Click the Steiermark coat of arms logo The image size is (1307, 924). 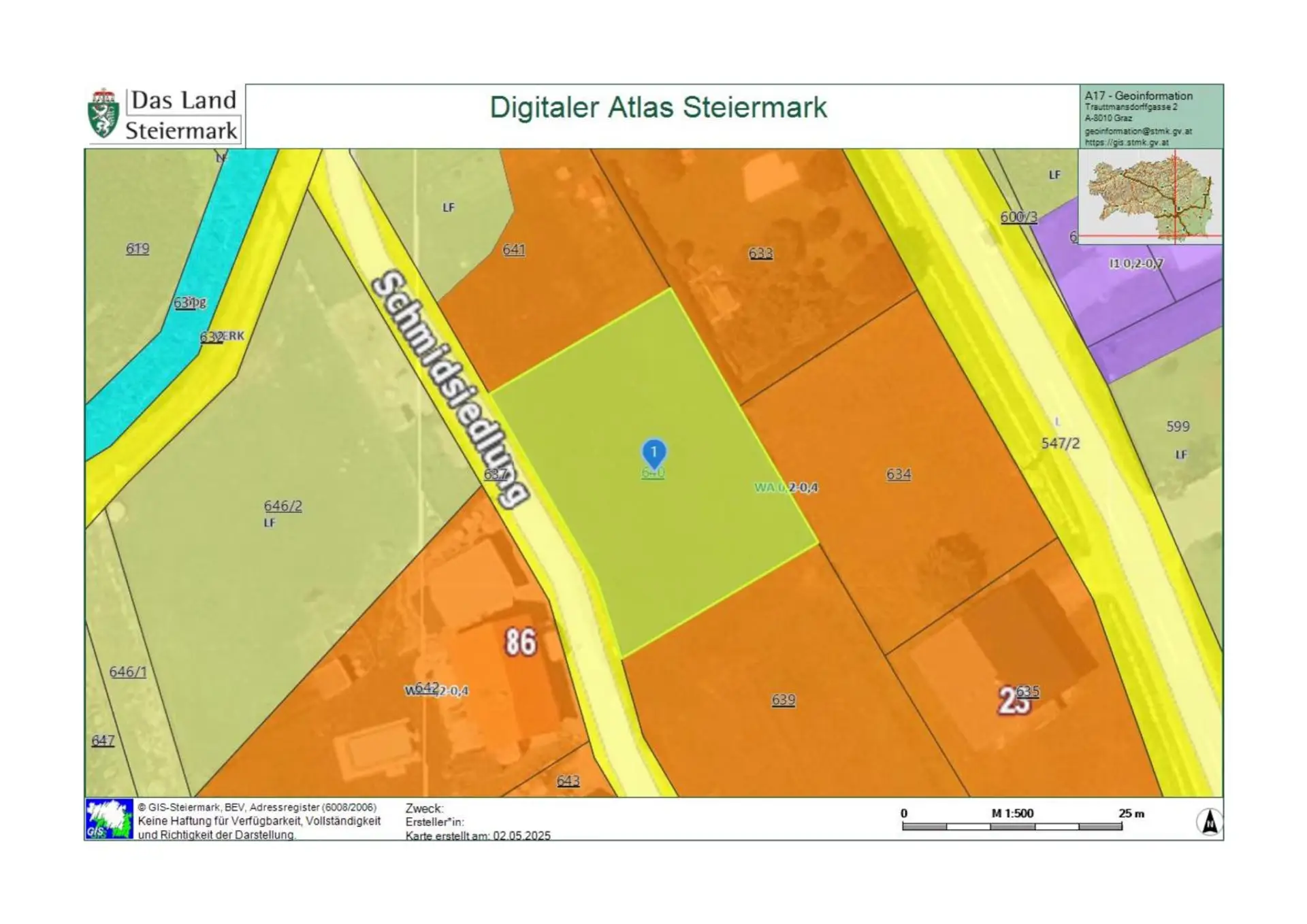pyautogui.click(x=103, y=114)
